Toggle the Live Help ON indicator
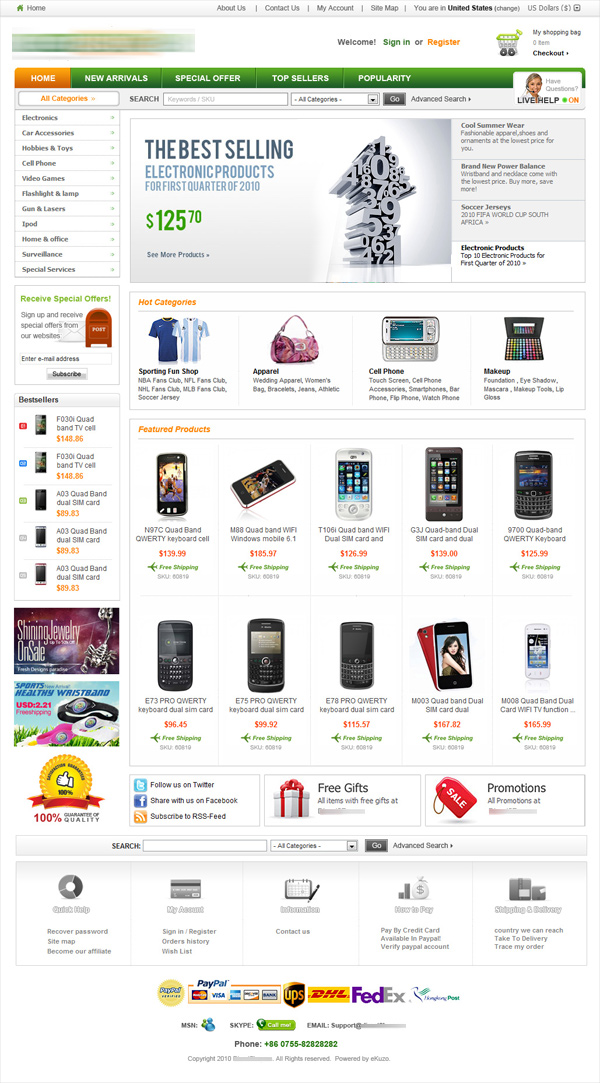This screenshot has width=600, height=1083. tap(570, 100)
